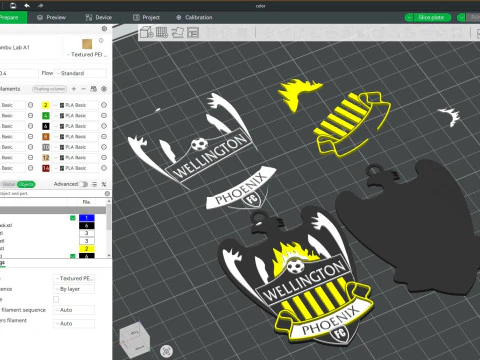Open PLA Basic dropdown for filament 6
Image resolution: width=480 pixels, height=360 pixels.
click(x=76, y=126)
